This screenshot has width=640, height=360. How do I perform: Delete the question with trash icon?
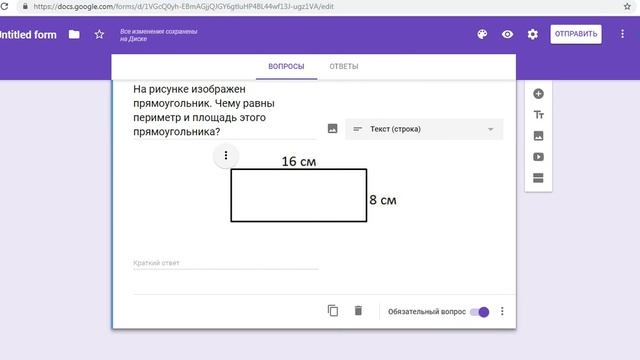(358, 311)
